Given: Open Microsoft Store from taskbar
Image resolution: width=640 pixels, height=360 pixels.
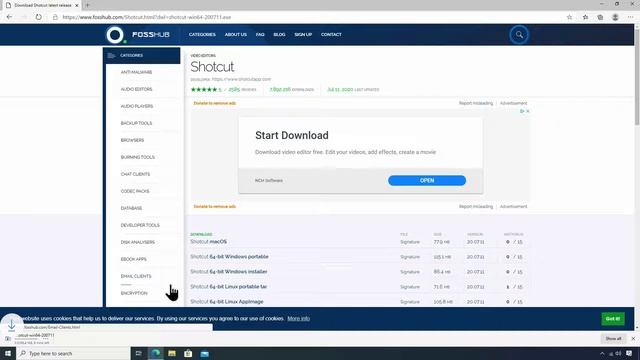Looking at the screenshot, I should [x=188, y=353].
